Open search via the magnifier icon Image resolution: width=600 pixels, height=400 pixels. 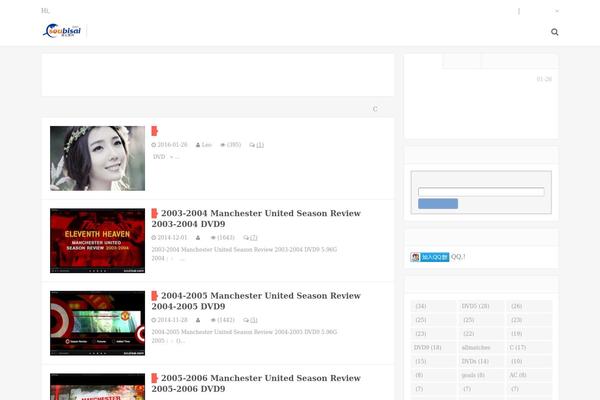pos(554,32)
